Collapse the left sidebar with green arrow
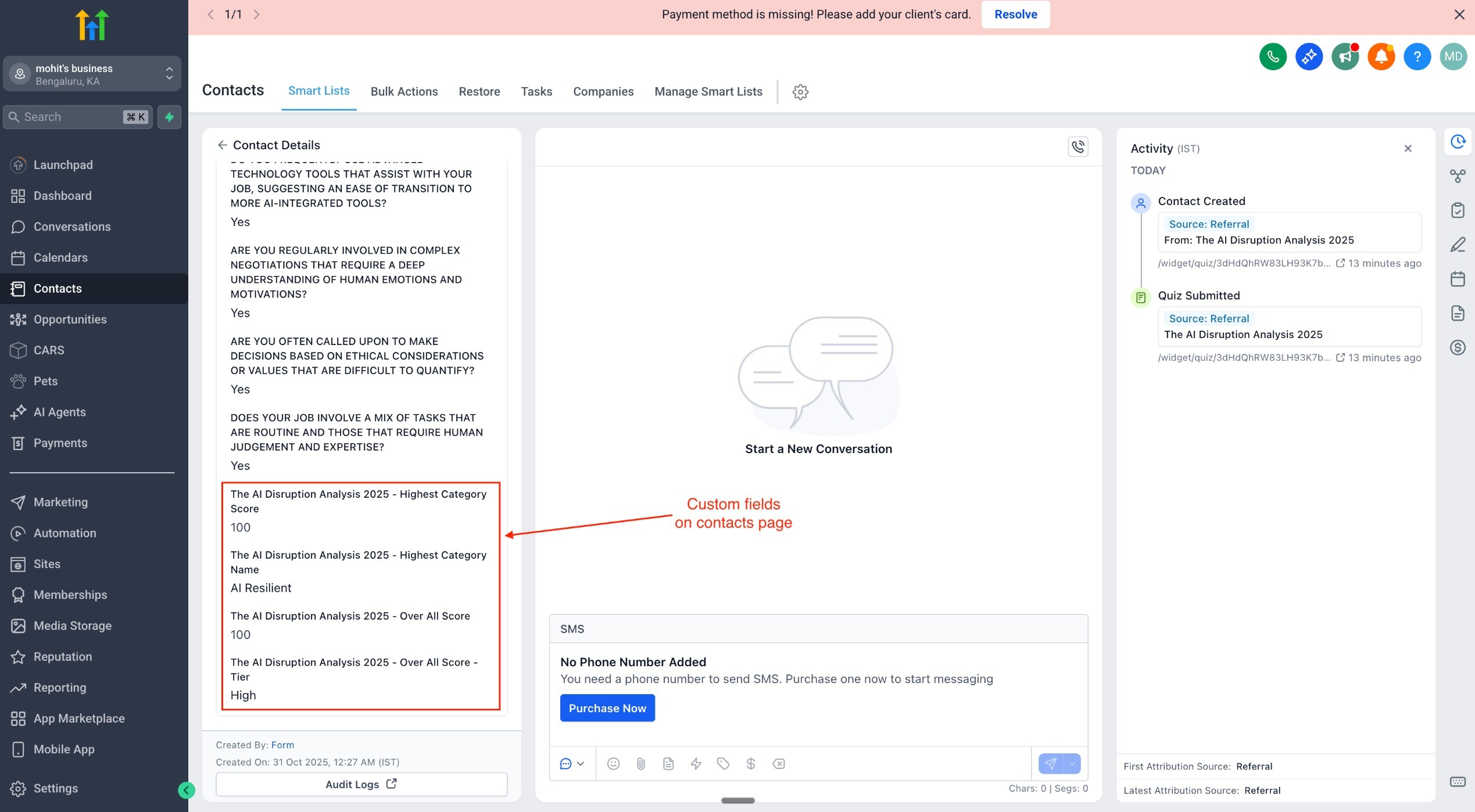1475x812 pixels. pos(186,790)
